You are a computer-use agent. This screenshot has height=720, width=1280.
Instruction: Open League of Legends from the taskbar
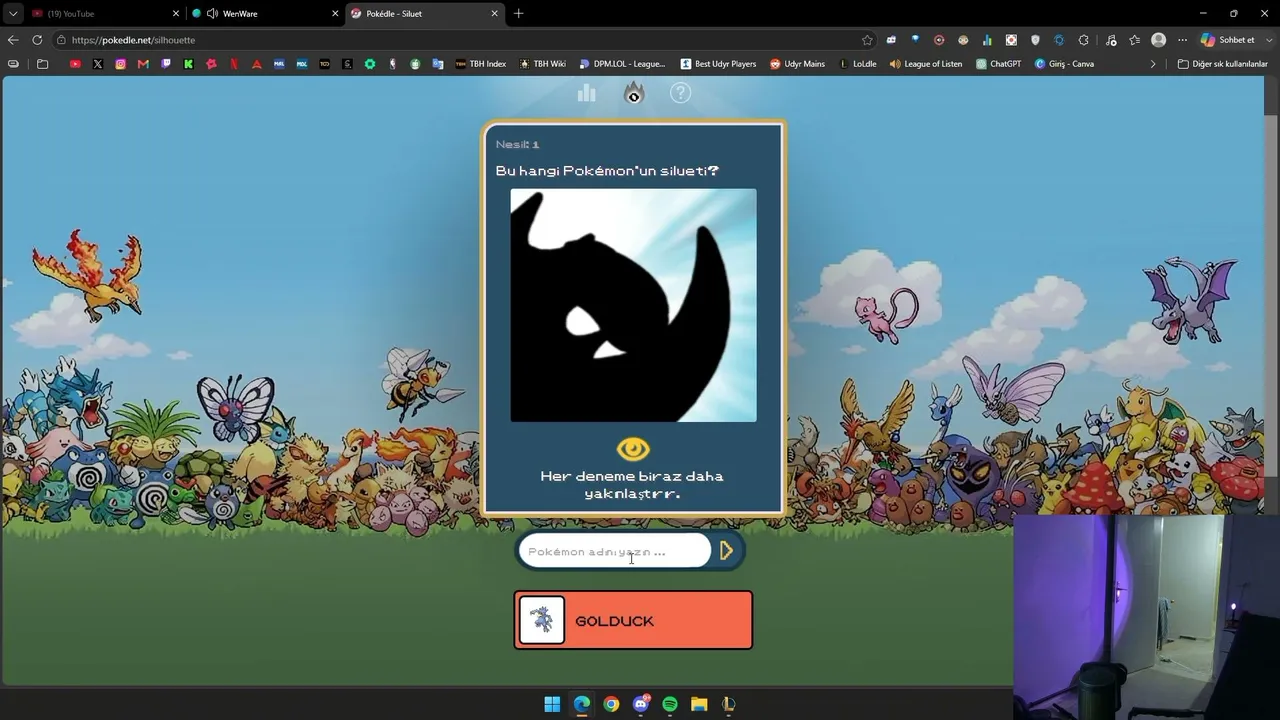point(729,704)
